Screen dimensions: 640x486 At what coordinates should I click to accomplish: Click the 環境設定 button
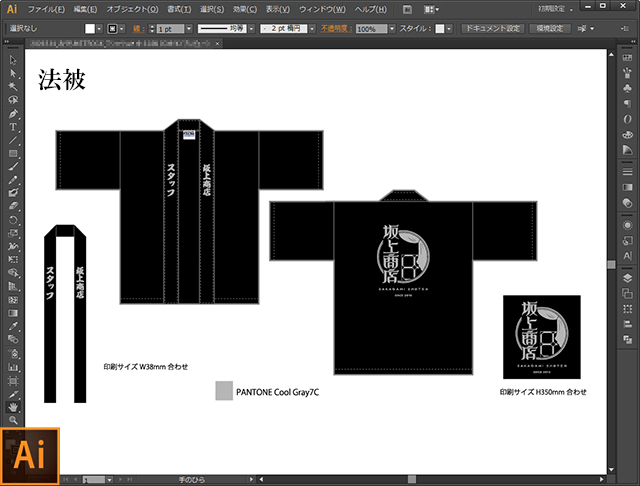coord(549,29)
